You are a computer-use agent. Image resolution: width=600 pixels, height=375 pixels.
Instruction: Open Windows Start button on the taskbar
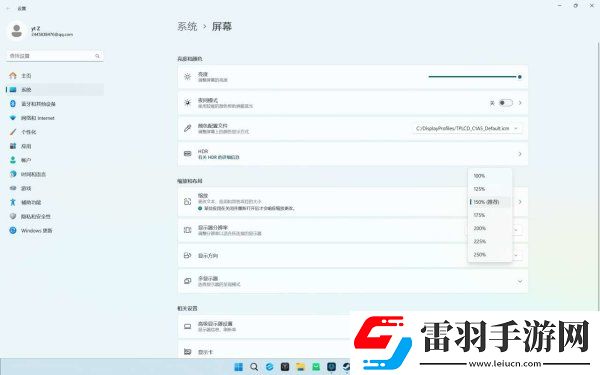coord(238,367)
